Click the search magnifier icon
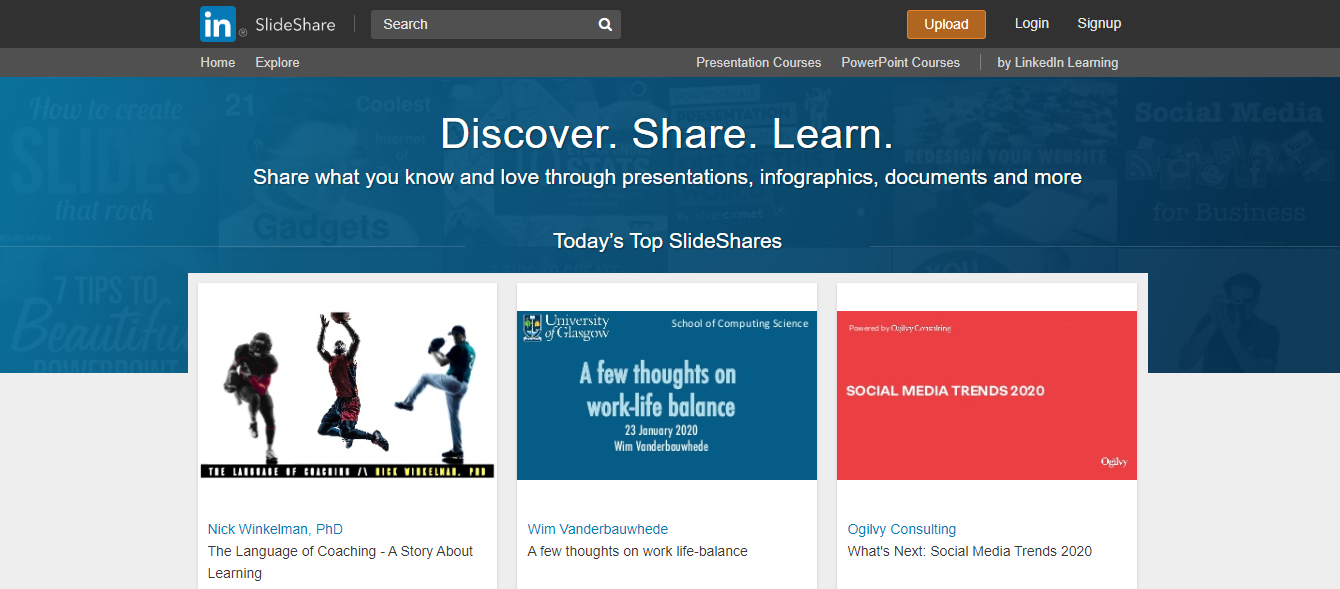The width and height of the screenshot is (1340, 589). (x=605, y=25)
